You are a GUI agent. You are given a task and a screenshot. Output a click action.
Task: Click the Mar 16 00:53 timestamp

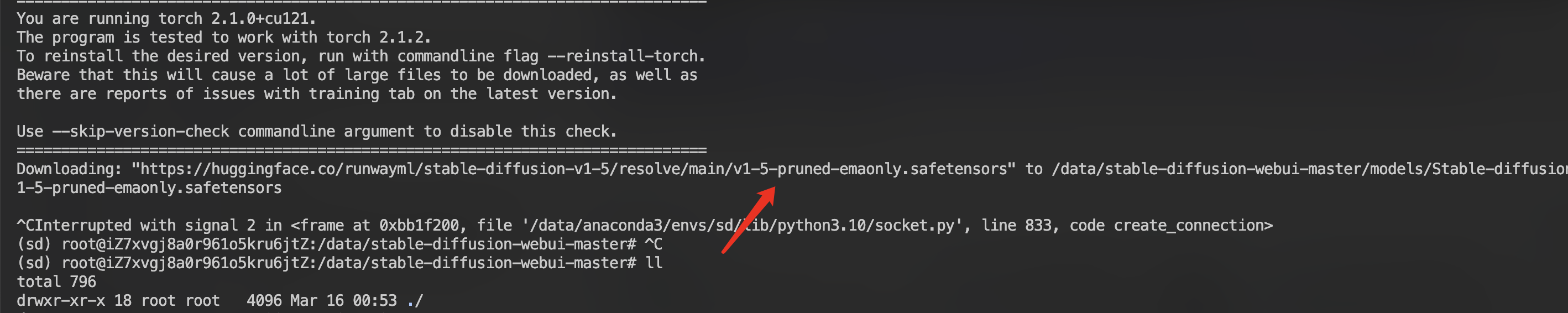(343, 301)
